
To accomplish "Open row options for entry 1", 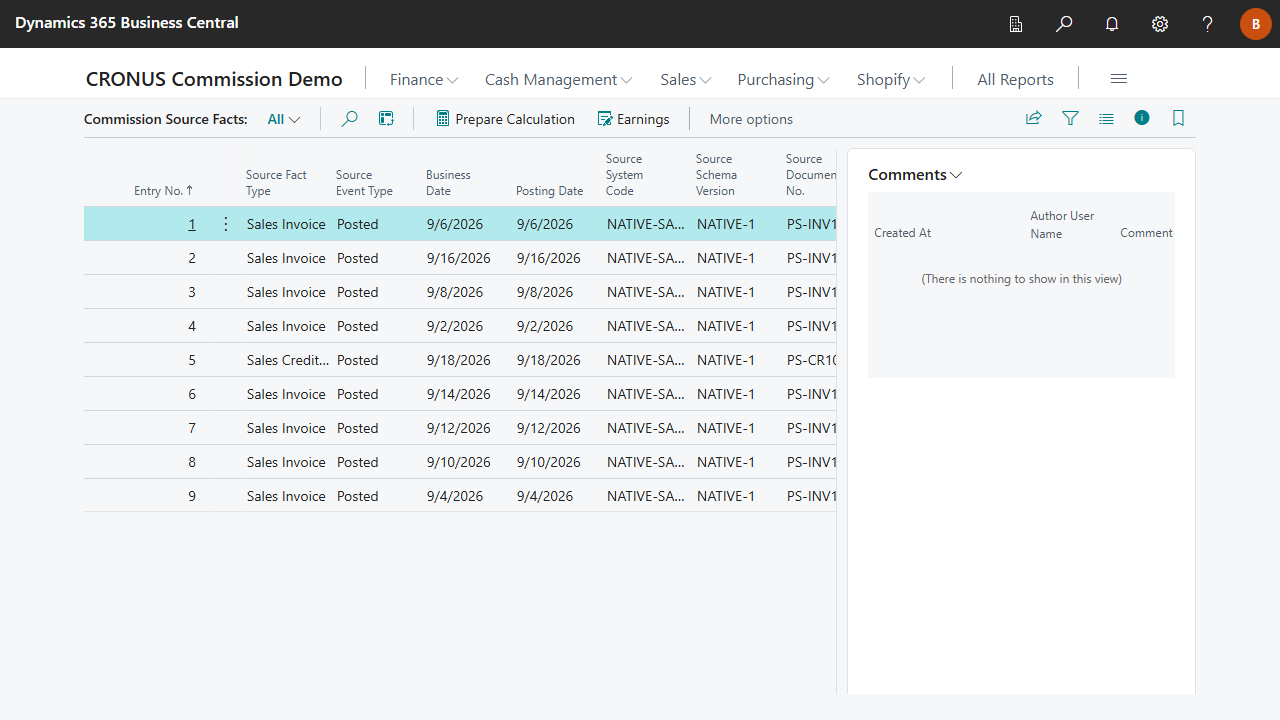I will [225, 224].
